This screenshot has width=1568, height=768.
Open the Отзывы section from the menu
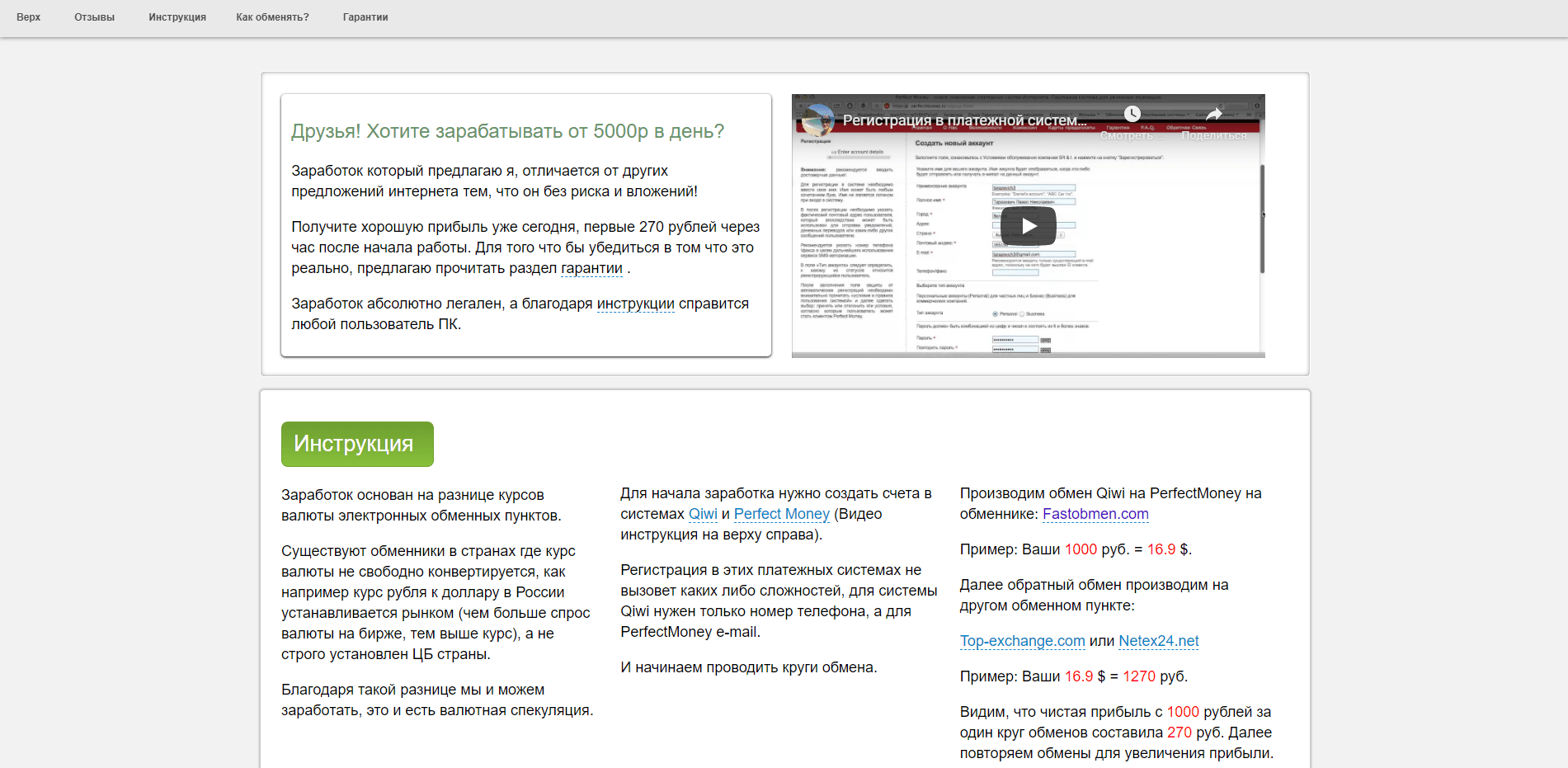point(94,16)
